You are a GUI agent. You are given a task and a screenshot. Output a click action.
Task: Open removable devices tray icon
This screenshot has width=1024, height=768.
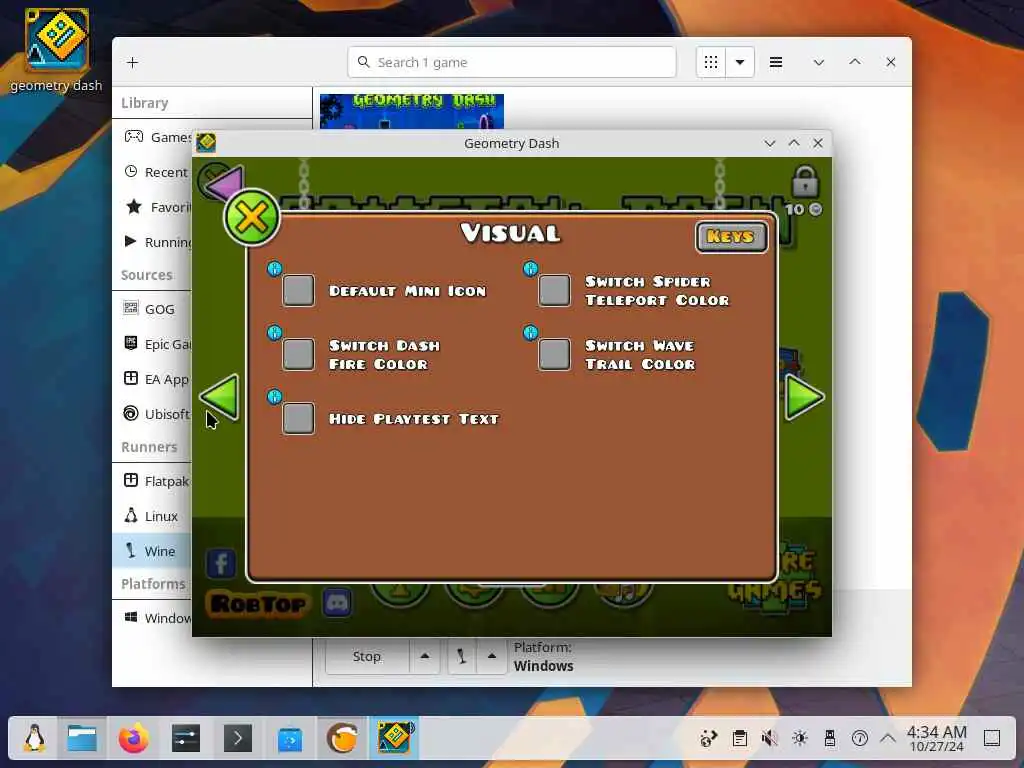pos(829,739)
